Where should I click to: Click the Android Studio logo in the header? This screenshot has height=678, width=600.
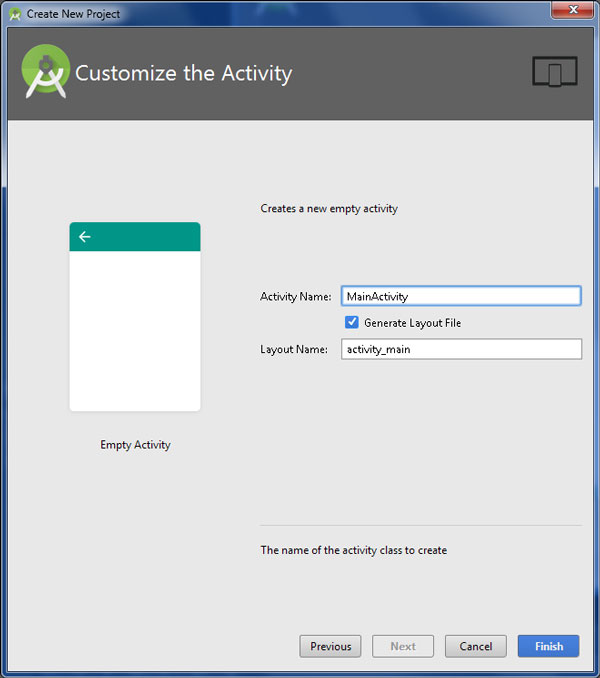point(46,71)
